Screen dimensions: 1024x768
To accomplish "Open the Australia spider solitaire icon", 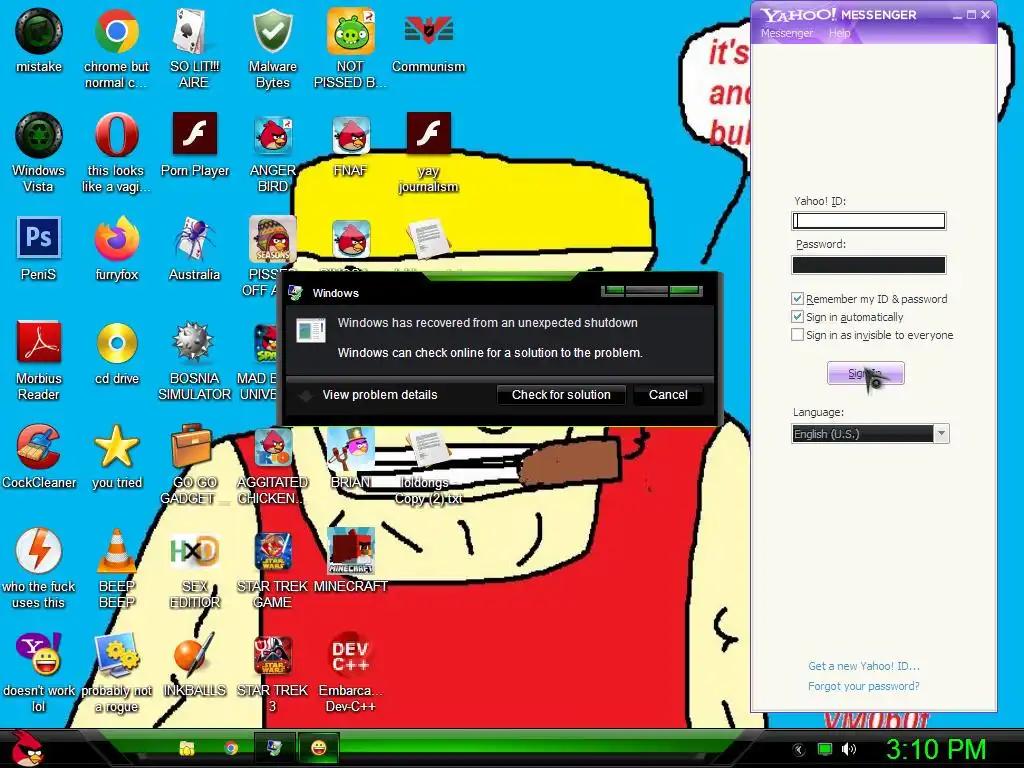I will pyautogui.click(x=194, y=239).
